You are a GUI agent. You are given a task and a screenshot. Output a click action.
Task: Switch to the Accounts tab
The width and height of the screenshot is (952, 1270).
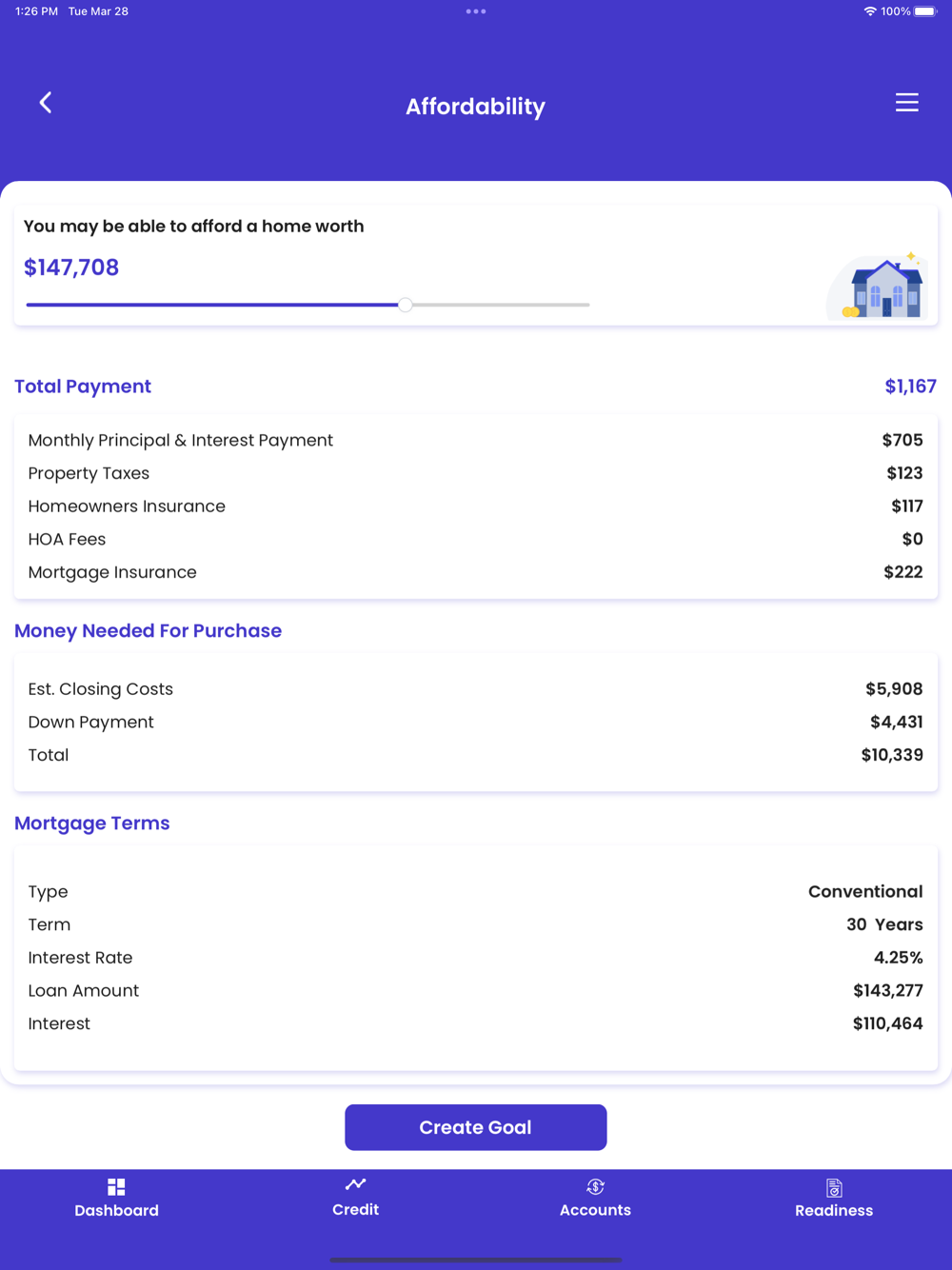click(x=595, y=1198)
